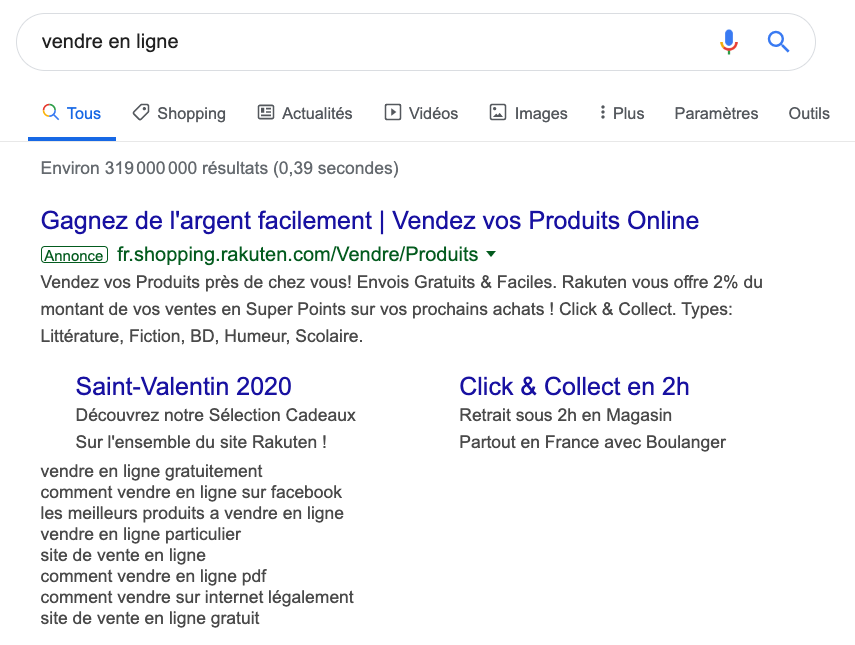
Task: Click the three-dot Plus icon
Action: pyautogui.click(x=602, y=112)
